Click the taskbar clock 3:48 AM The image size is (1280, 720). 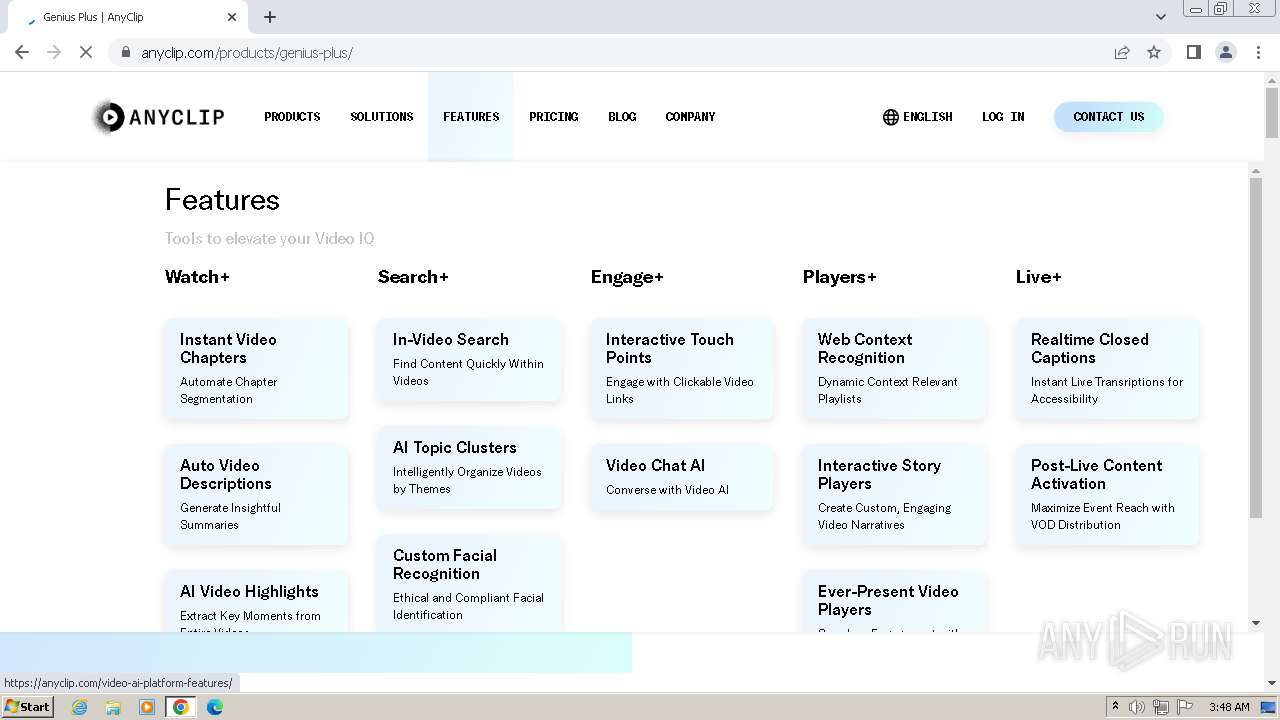[1228, 707]
